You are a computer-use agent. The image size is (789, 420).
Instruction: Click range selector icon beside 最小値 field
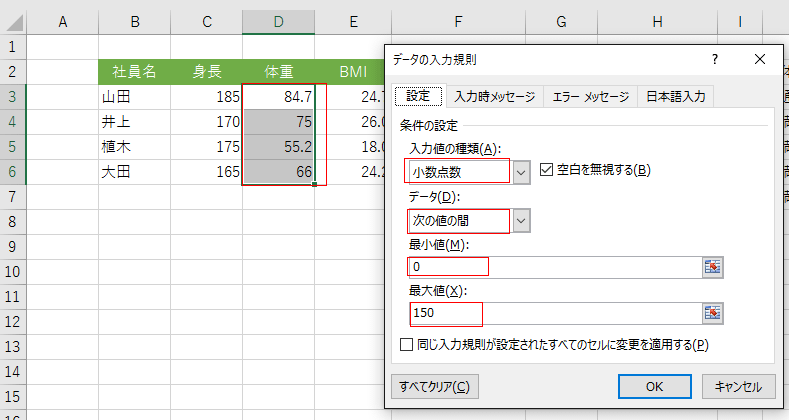click(713, 267)
